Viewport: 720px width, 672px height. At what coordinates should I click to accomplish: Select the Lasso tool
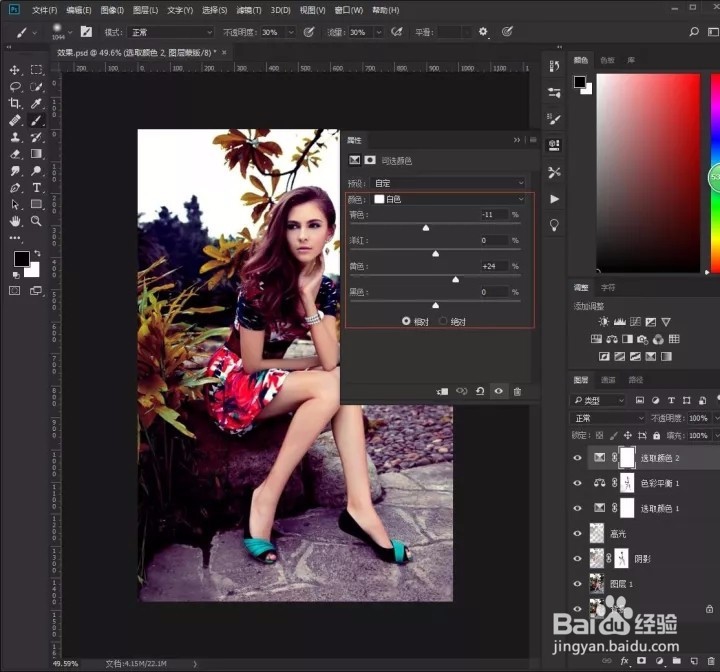pos(15,86)
